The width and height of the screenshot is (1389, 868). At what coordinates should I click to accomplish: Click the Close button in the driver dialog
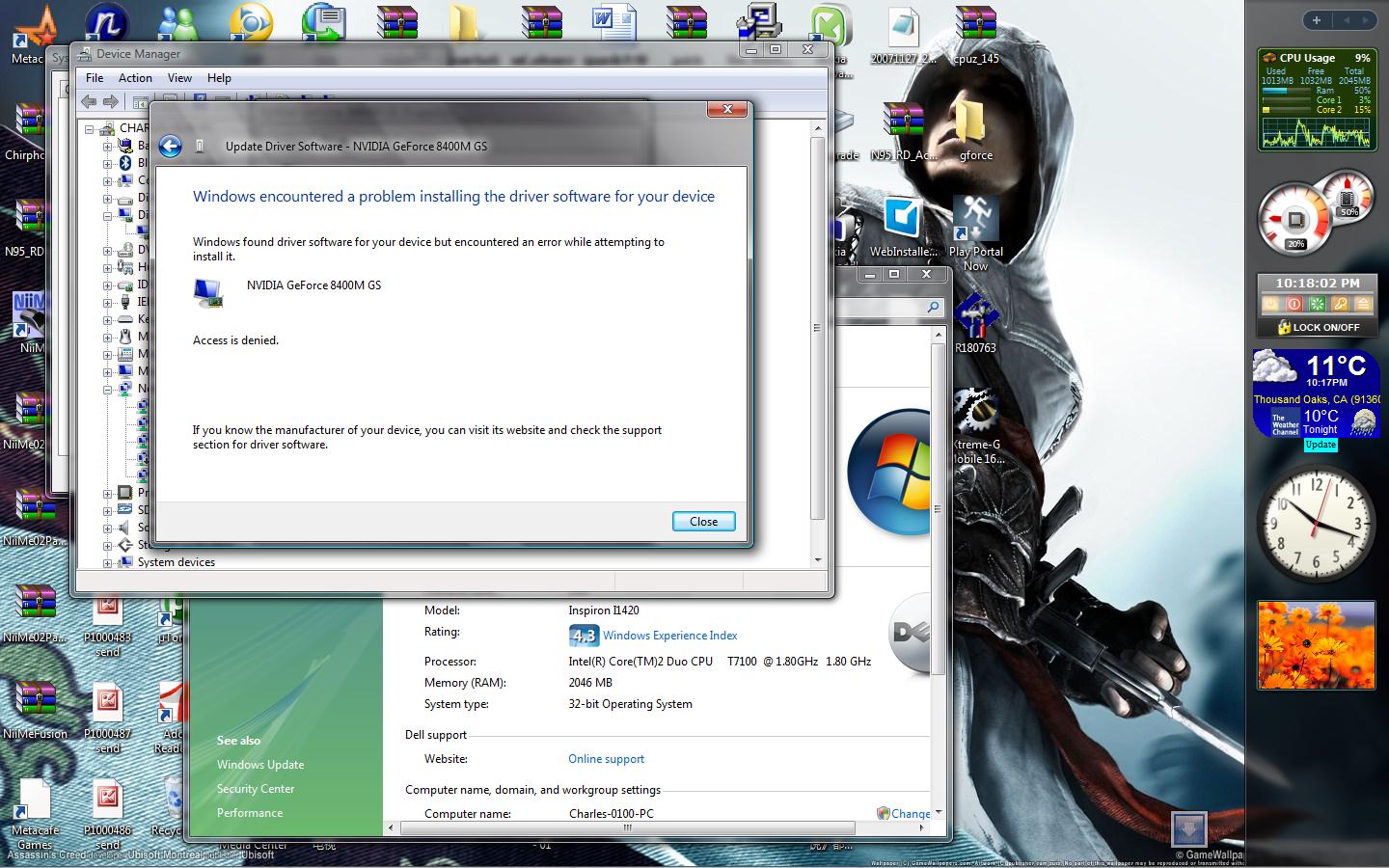[x=703, y=521]
